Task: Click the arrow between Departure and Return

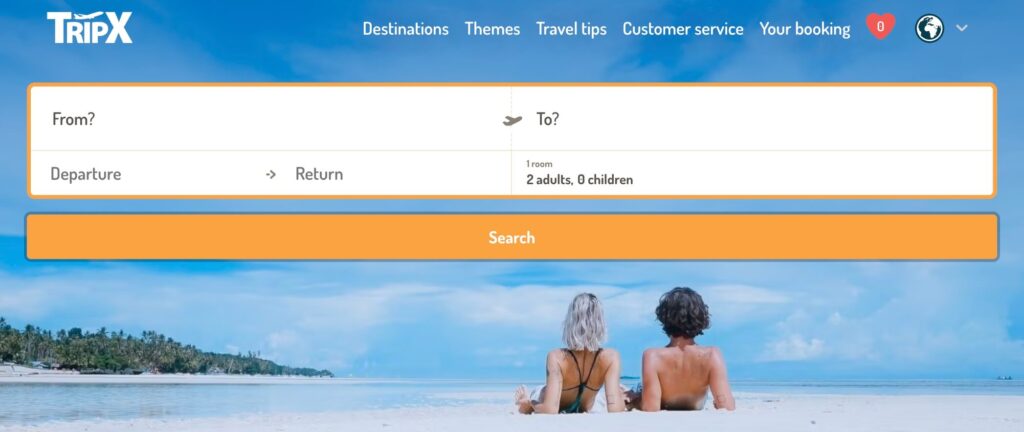Action: tap(270, 174)
